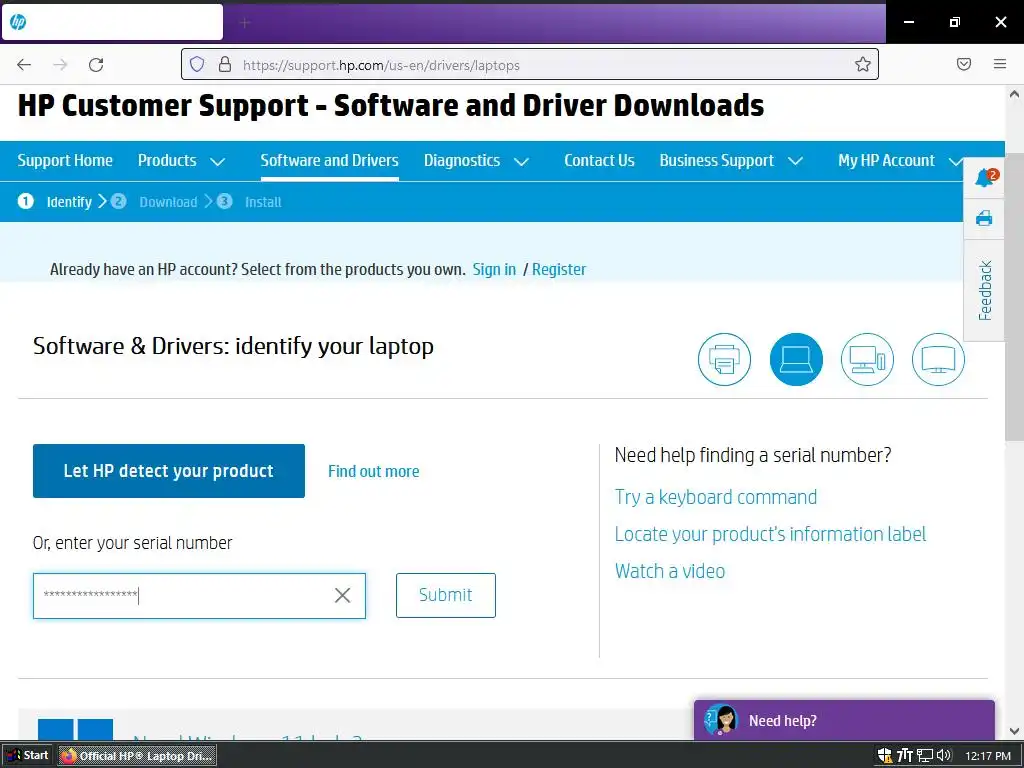Select the Official HP Laptop taskbar item
1024x768 pixels.
pos(138,756)
